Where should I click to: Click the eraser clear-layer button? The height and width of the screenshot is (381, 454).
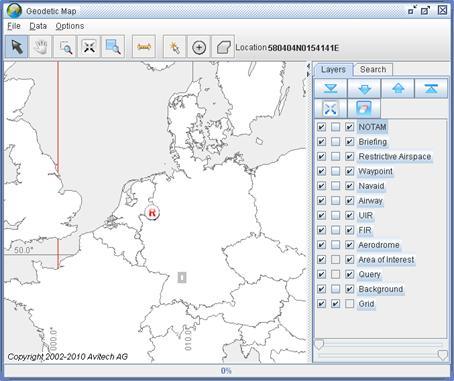coord(364,109)
